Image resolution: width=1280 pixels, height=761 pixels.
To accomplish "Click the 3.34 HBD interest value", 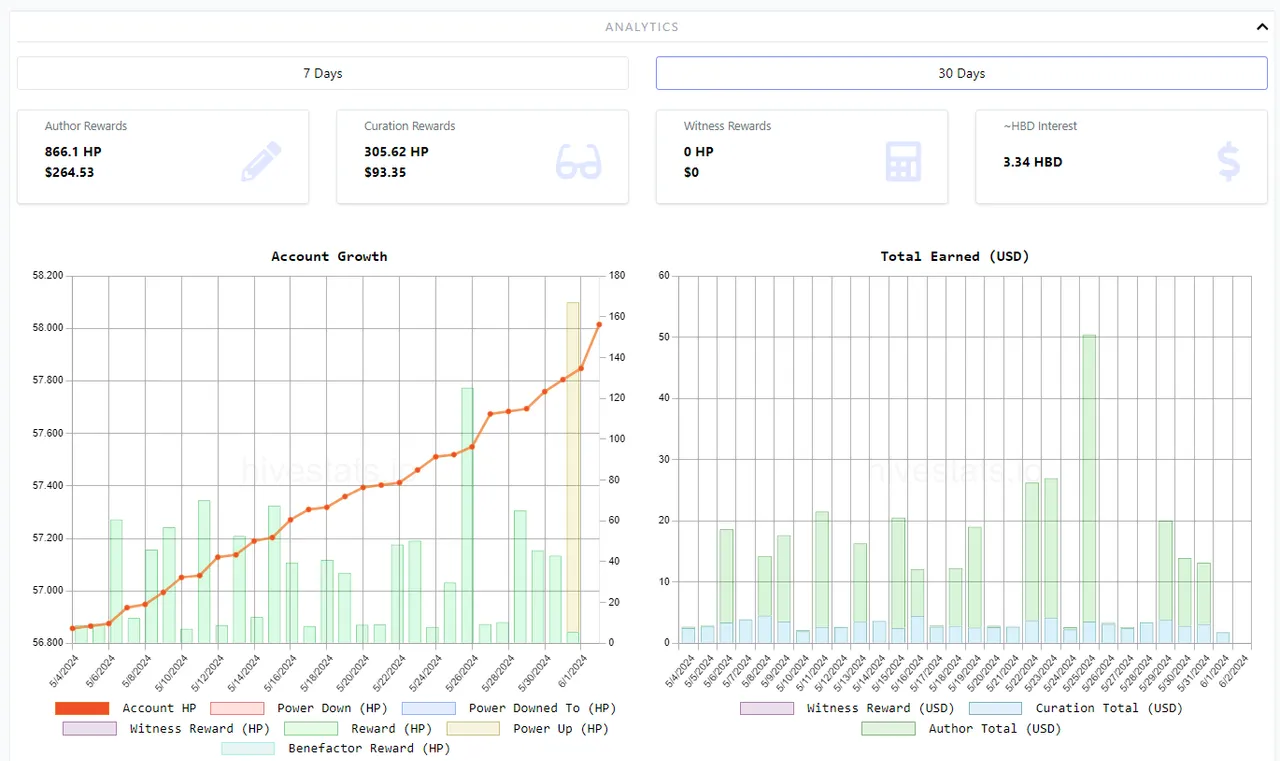I will (1033, 162).
